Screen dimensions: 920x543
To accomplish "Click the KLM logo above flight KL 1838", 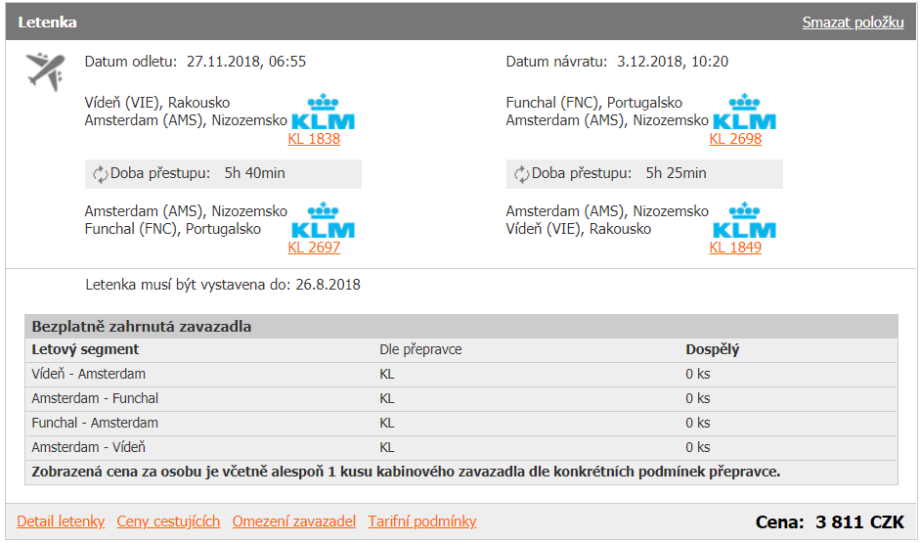I will tap(323, 112).
